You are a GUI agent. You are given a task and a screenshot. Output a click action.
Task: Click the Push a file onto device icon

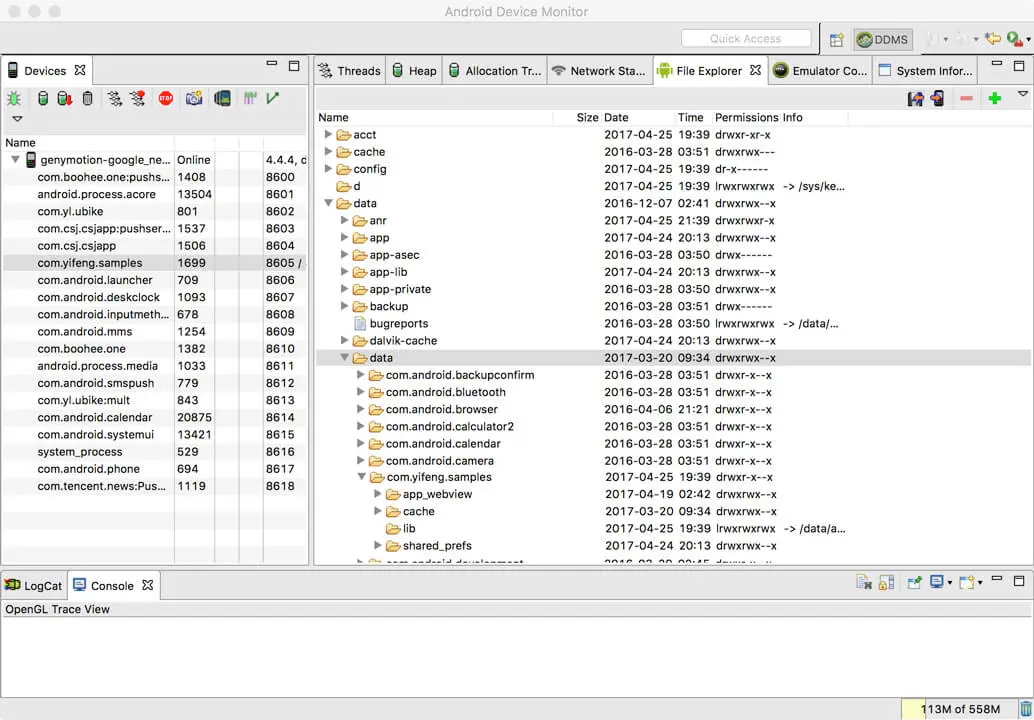[937, 99]
